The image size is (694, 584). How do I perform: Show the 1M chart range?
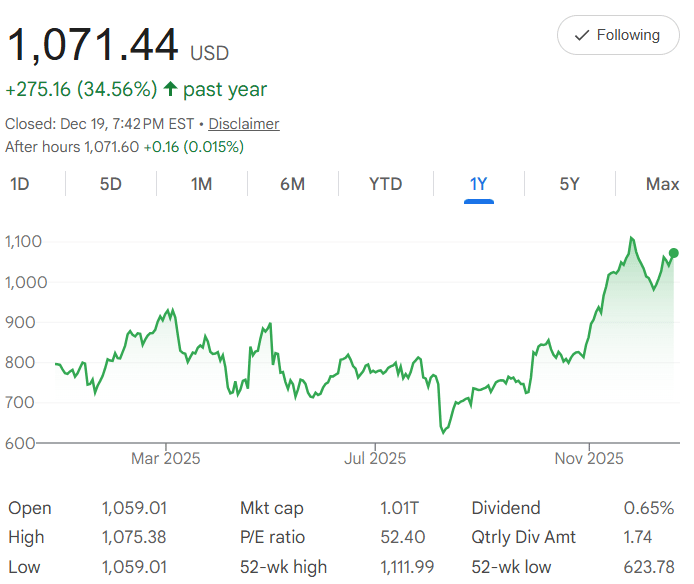point(201,184)
